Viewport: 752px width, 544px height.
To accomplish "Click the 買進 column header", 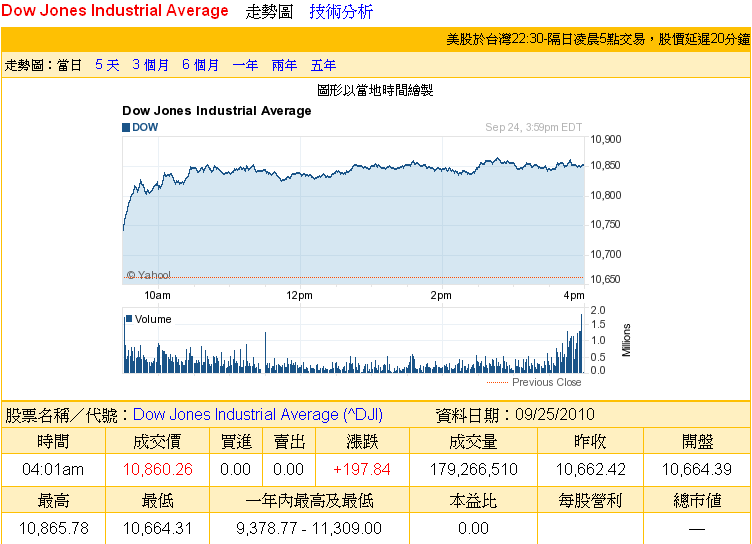I will (236, 441).
